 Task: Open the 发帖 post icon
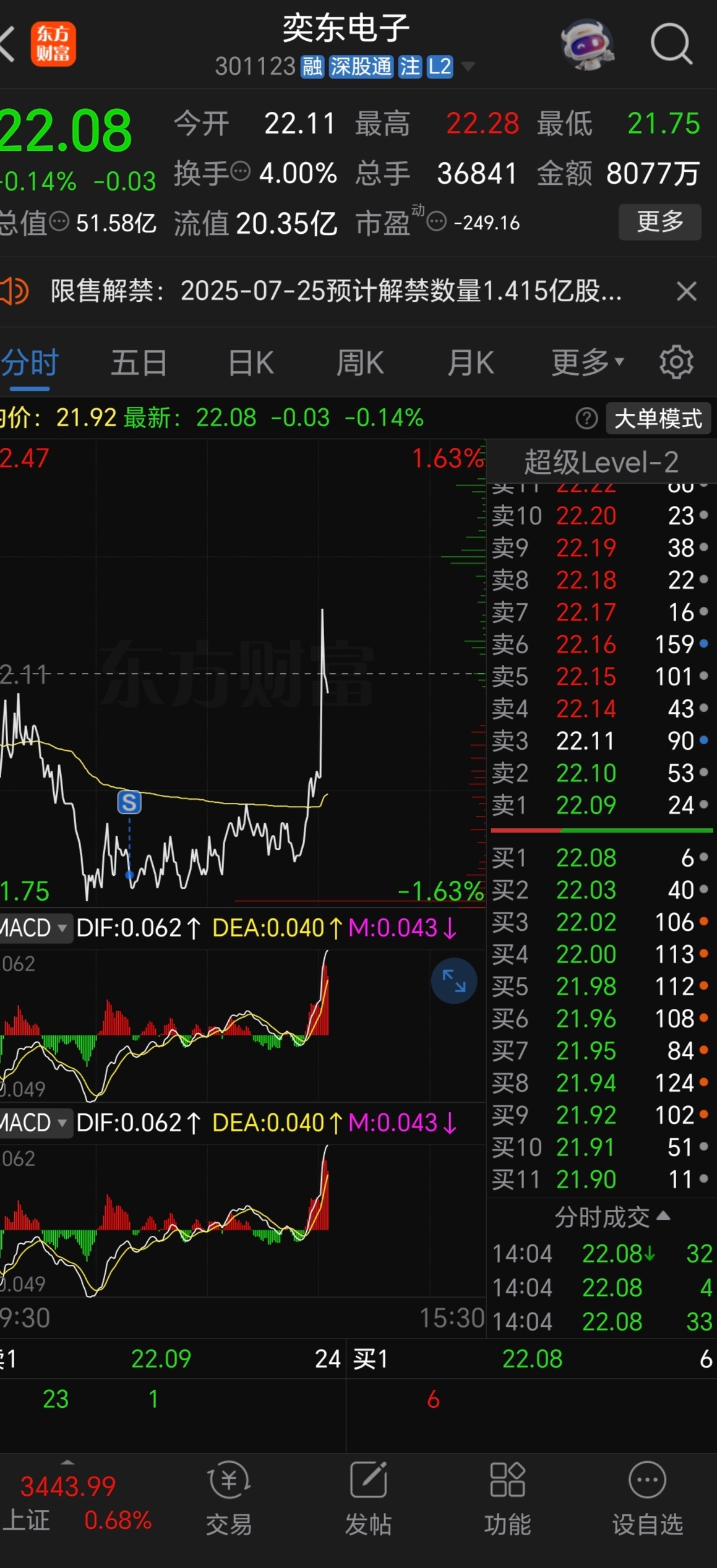click(x=368, y=1499)
